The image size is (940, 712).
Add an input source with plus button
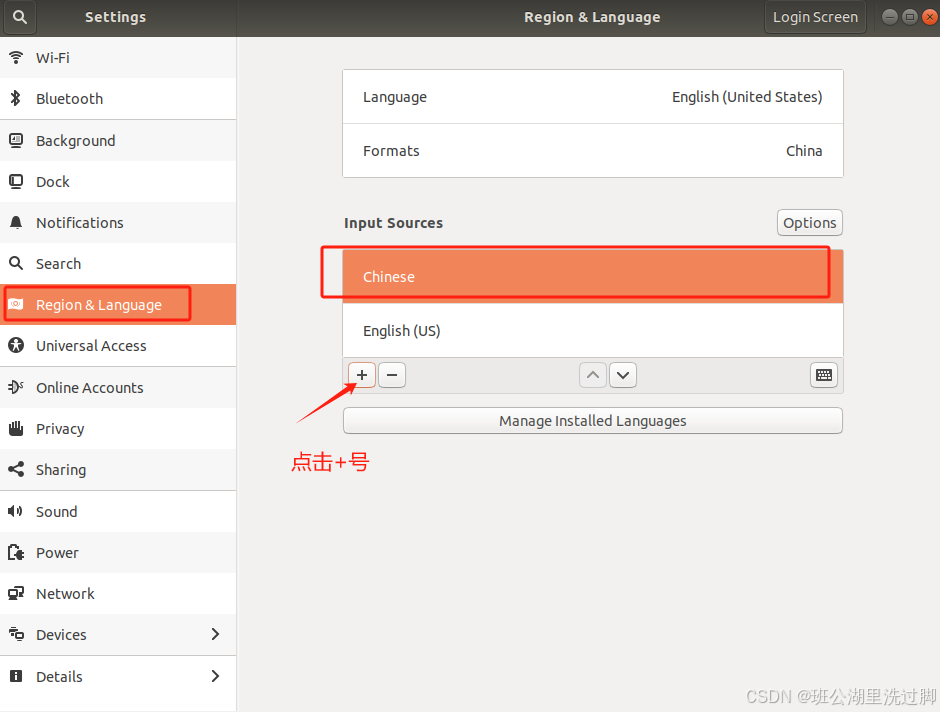362,375
